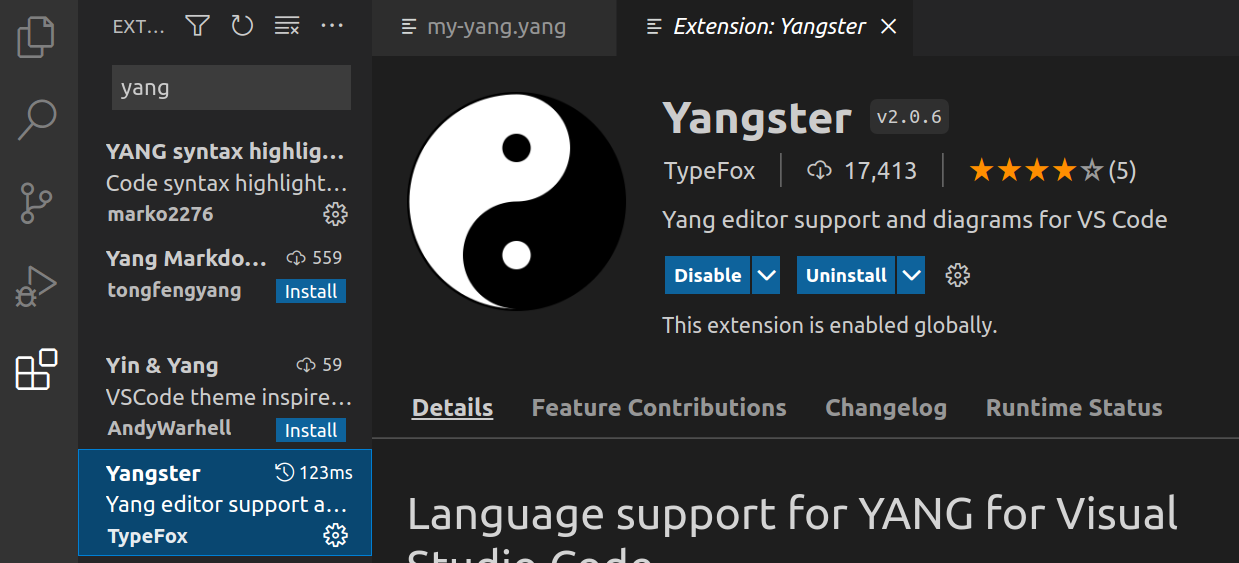The width and height of the screenshot is (1239, 563).
Task: Switch to the my-yang.yang editor tab
Action: [x=493, y=27]
